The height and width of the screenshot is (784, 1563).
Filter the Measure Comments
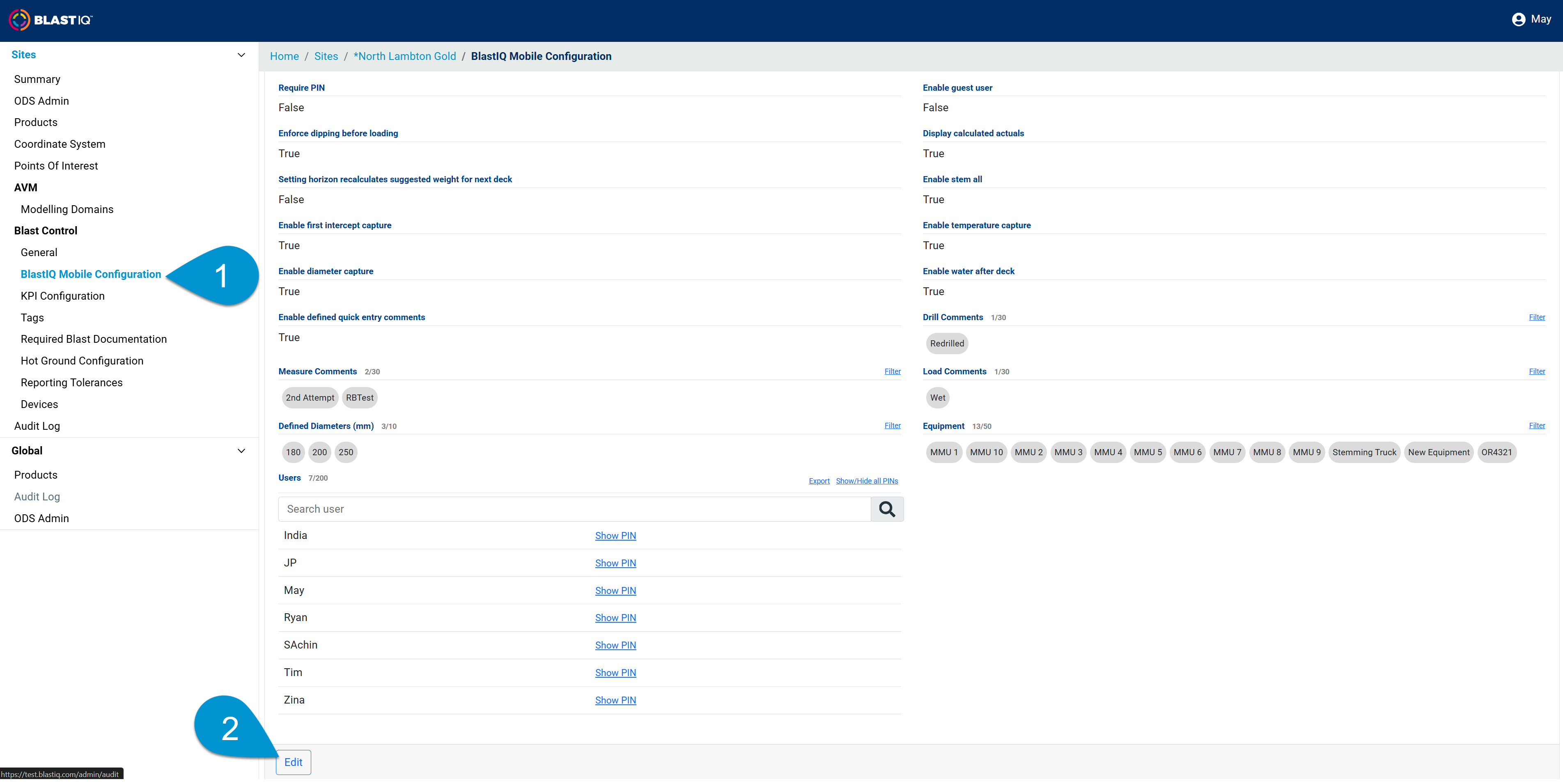coord(893,371)
